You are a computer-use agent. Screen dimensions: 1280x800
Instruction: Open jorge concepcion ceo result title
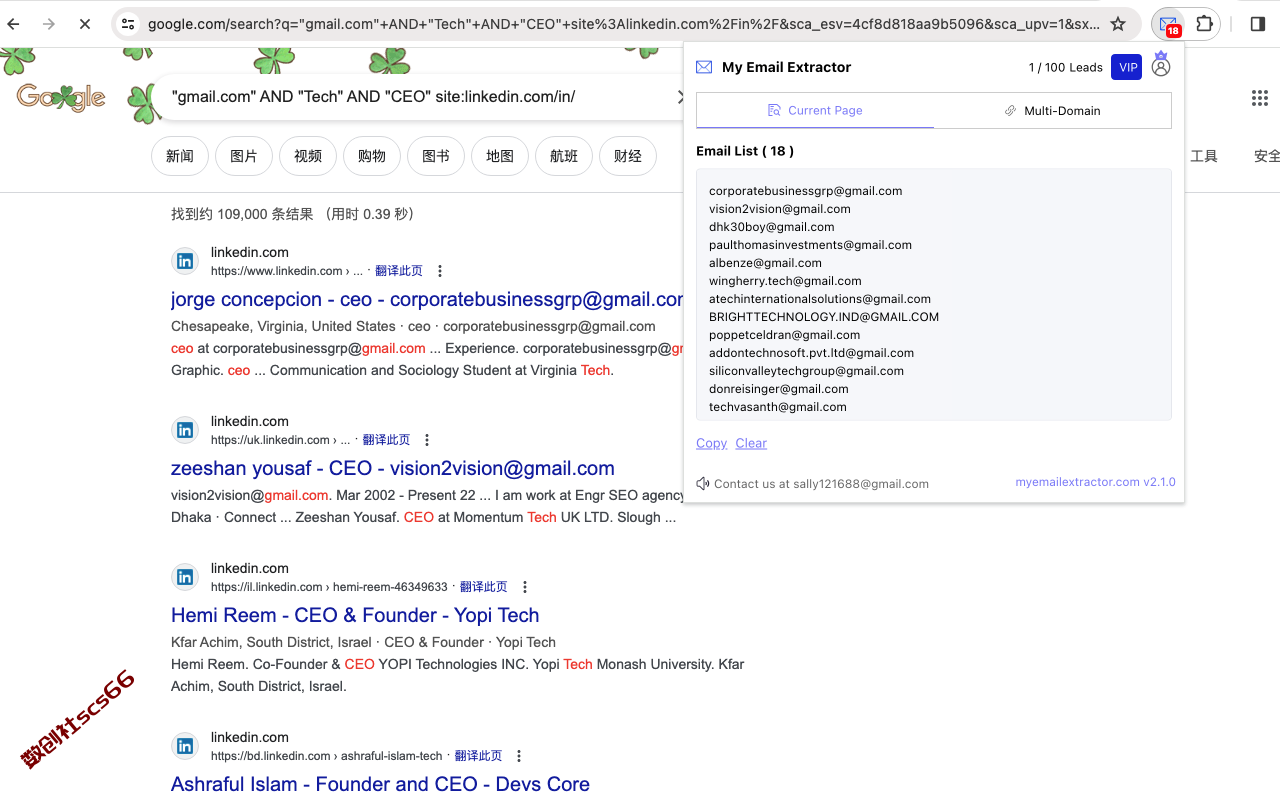[x=427, y=299]
